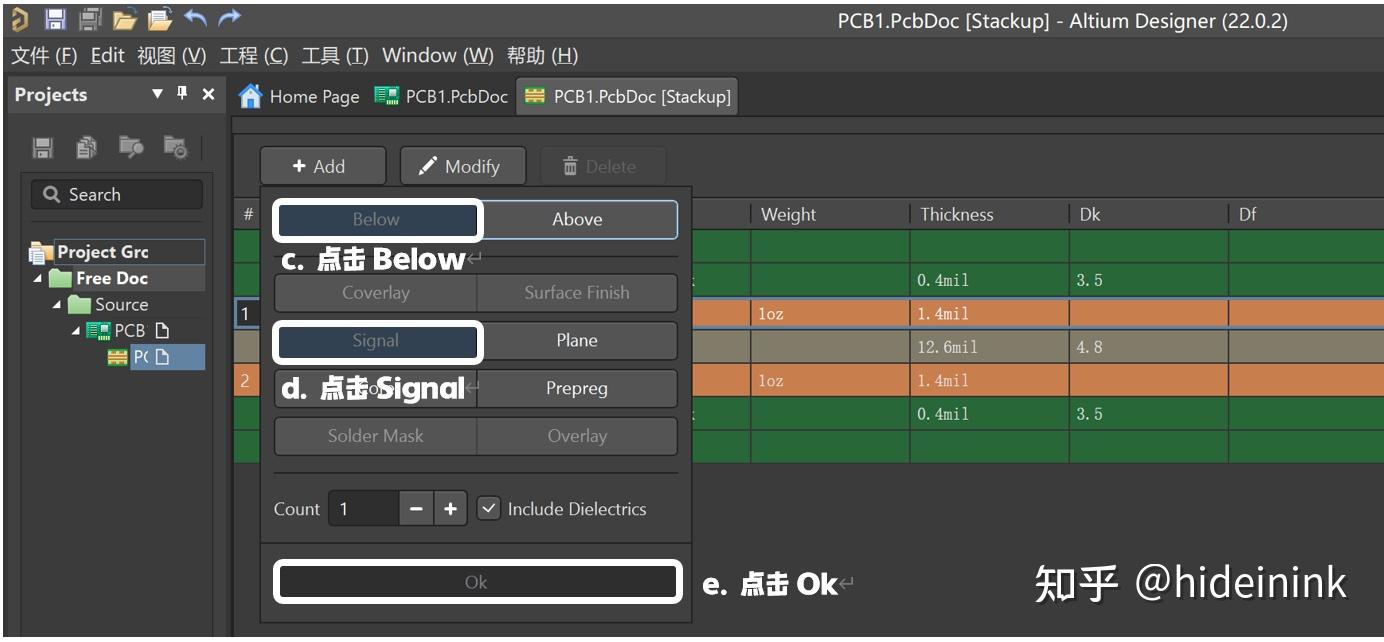The height and width of the screenshot is (642, 1384).
Task: Click the Explore project folder icon
Action: [x=131, y=147]
